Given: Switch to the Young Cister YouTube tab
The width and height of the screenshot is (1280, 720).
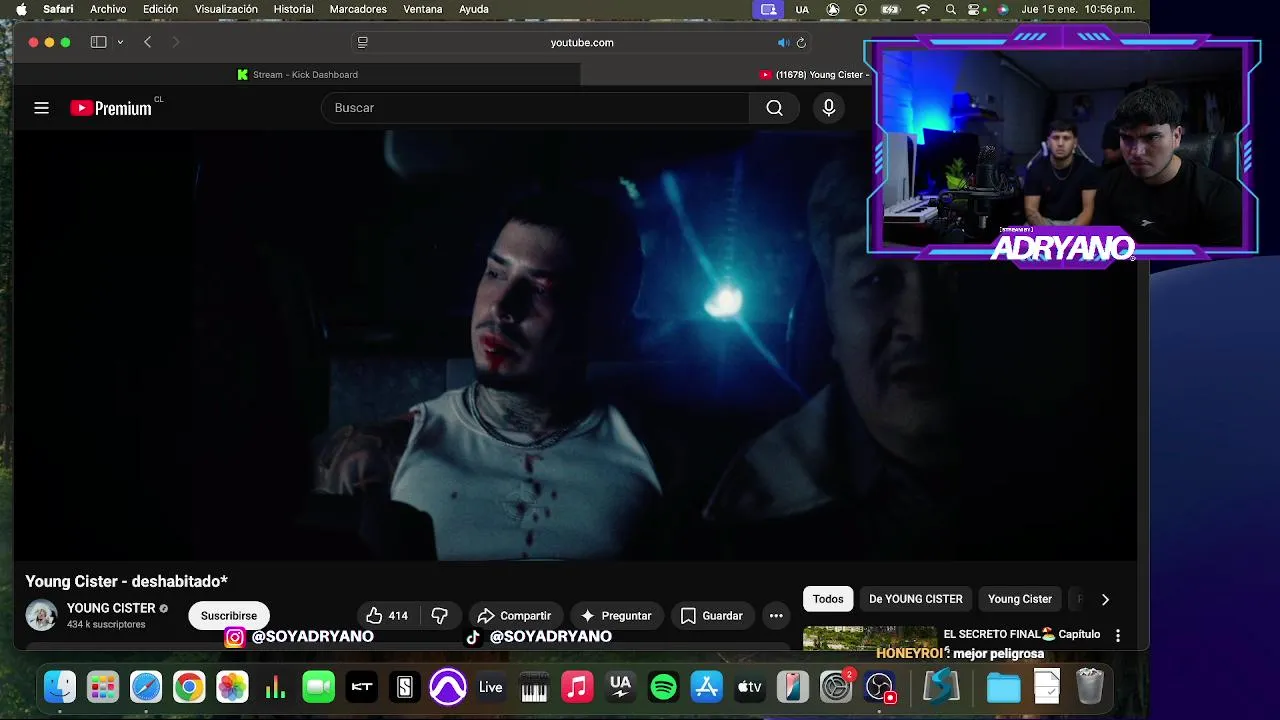Looking at the screenshot, I should point(815,75).
